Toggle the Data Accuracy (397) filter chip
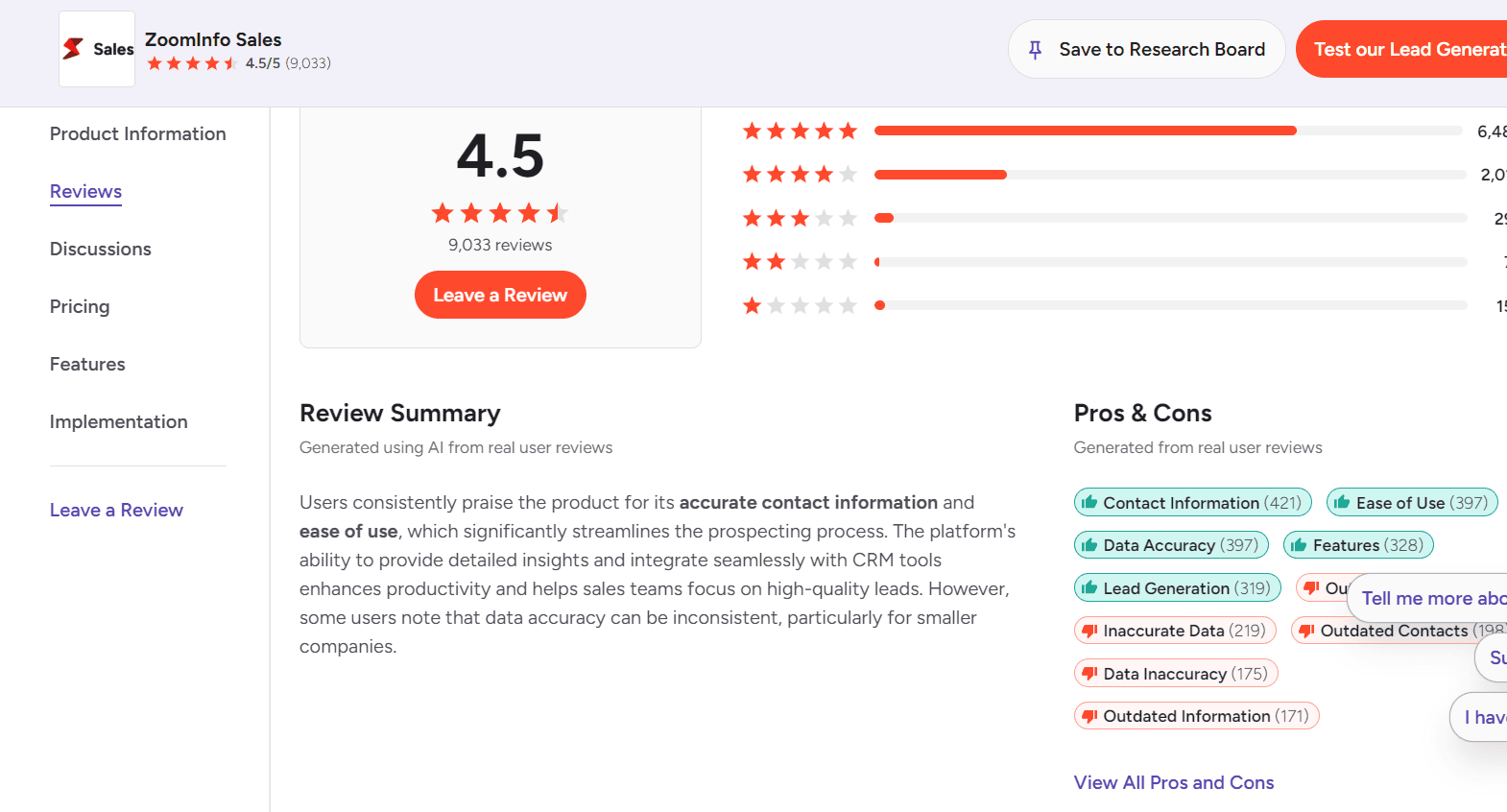Image resolution: width=1507 pixels, height=812 pixels. pyautogui.click(x=1171, y=544)
